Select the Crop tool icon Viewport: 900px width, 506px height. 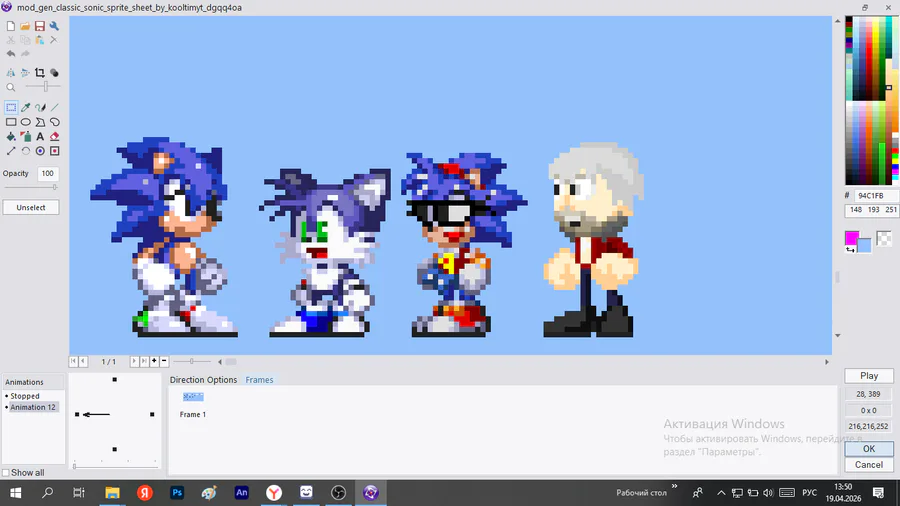coord(40,73)
